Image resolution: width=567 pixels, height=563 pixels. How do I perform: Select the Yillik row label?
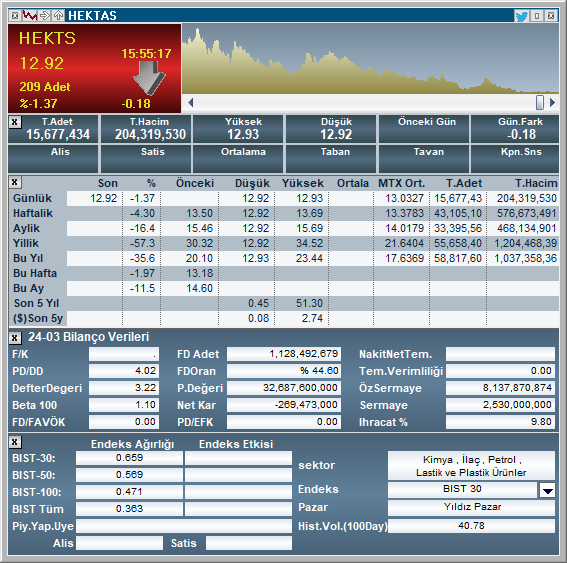26,243
